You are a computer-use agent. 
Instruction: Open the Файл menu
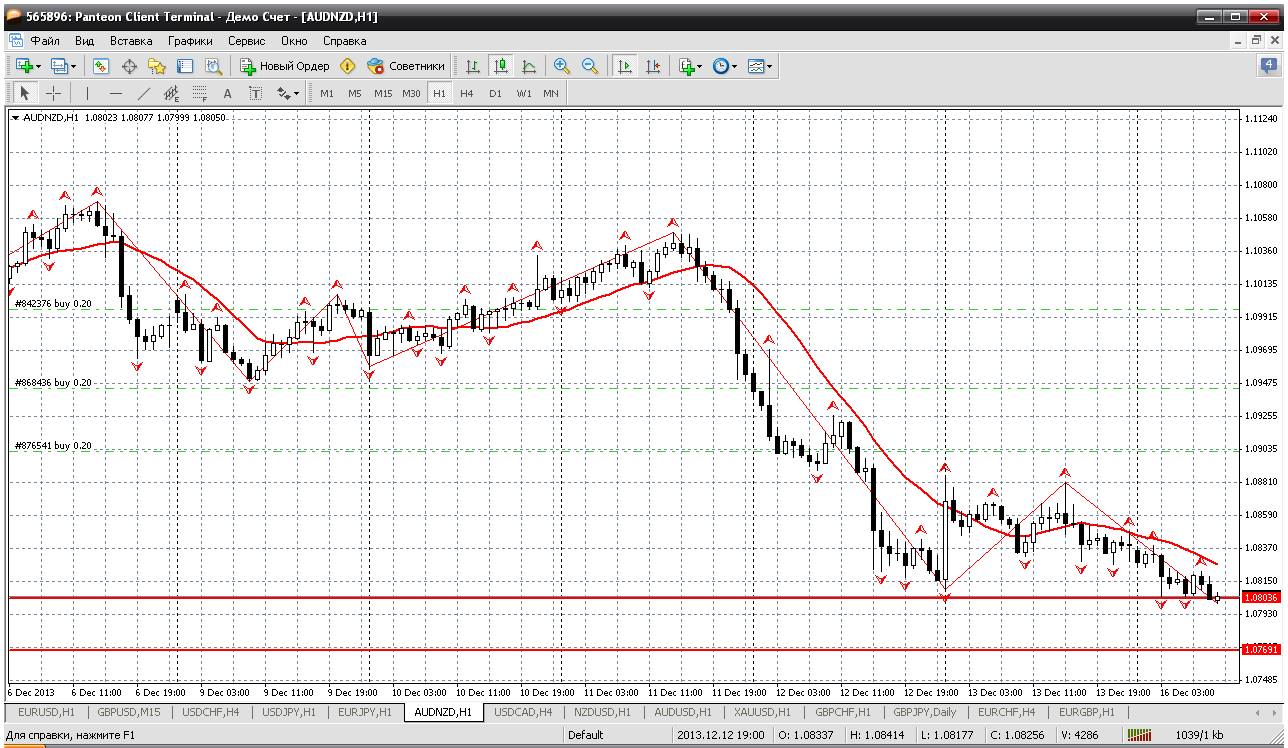tap(45, 41)
